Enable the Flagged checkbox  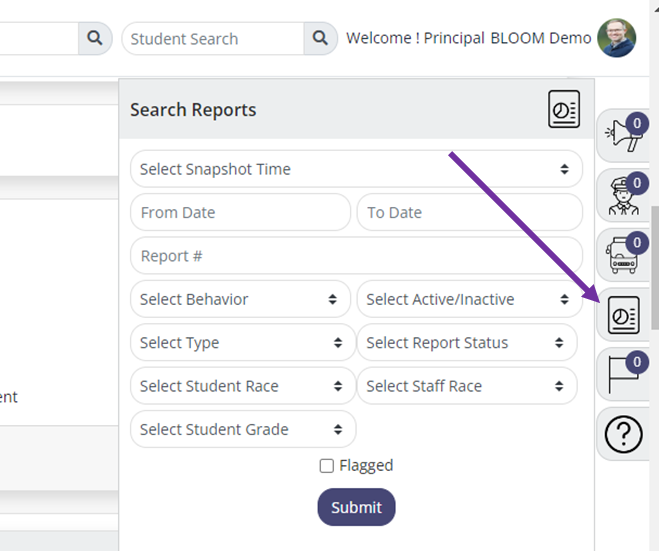327,466
